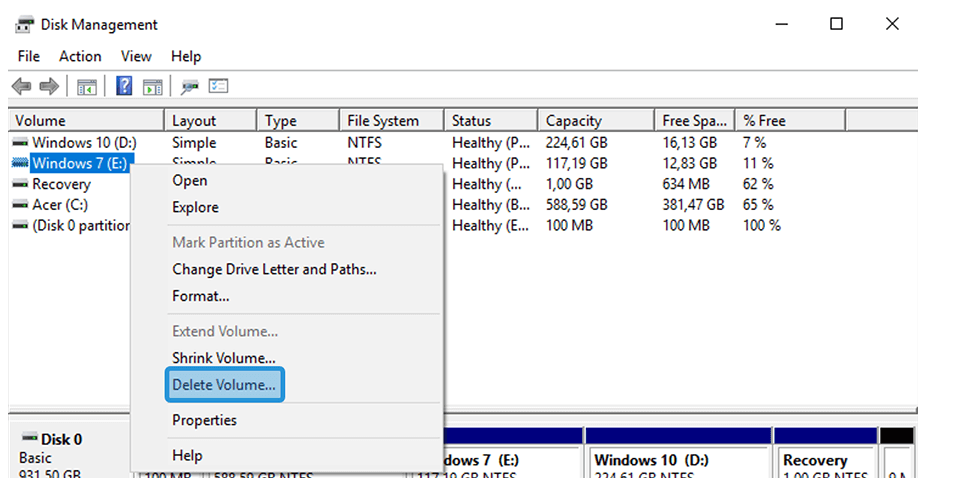Open the Action menu
Image resolution: width=958 pixels, height=503 pixels.
[80, 56]
